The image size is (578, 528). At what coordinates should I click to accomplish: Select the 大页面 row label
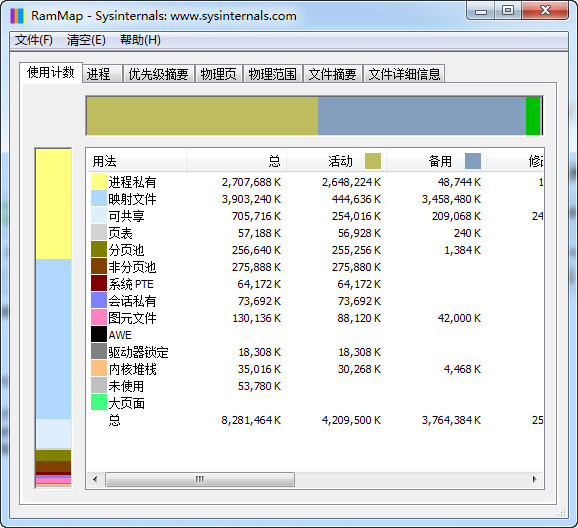pyautogui.click(x=126, y=402)
